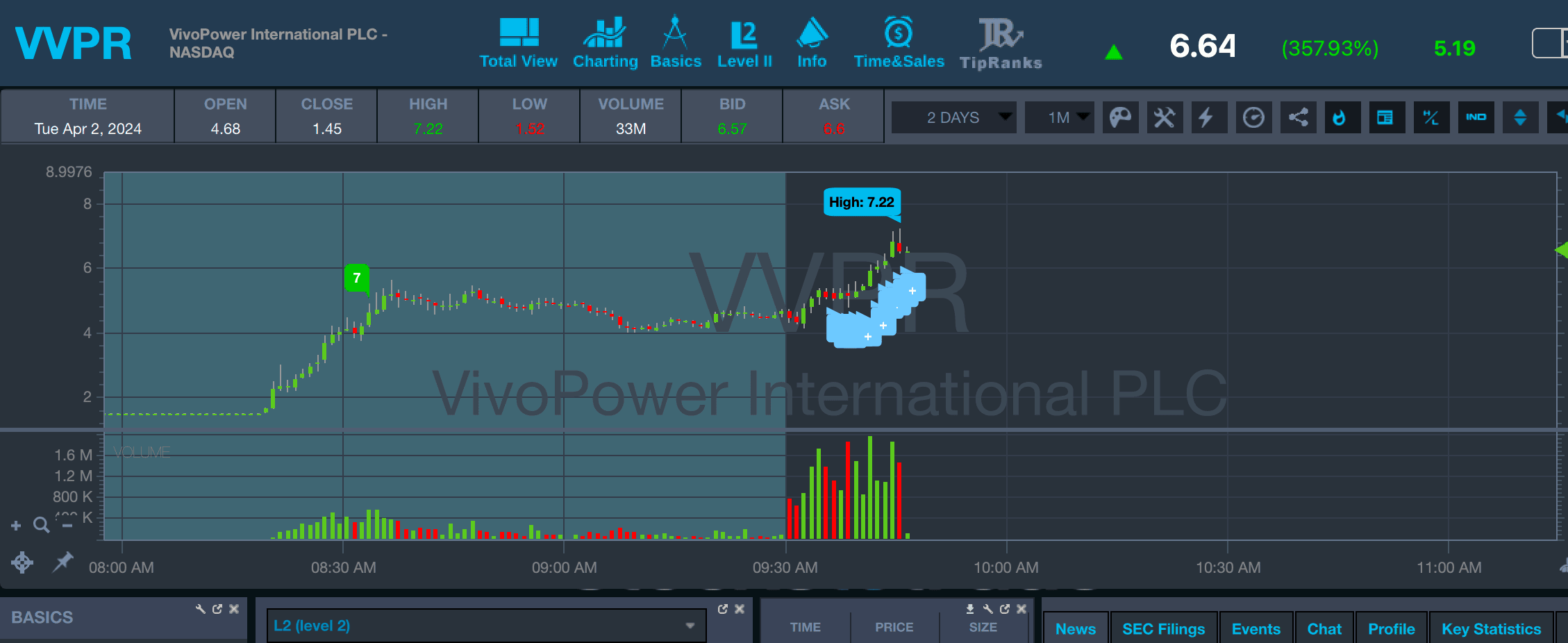Switch to the Key Statistics tab
The width and height of the screenshot is (1568, 643).
[1492, 628]
